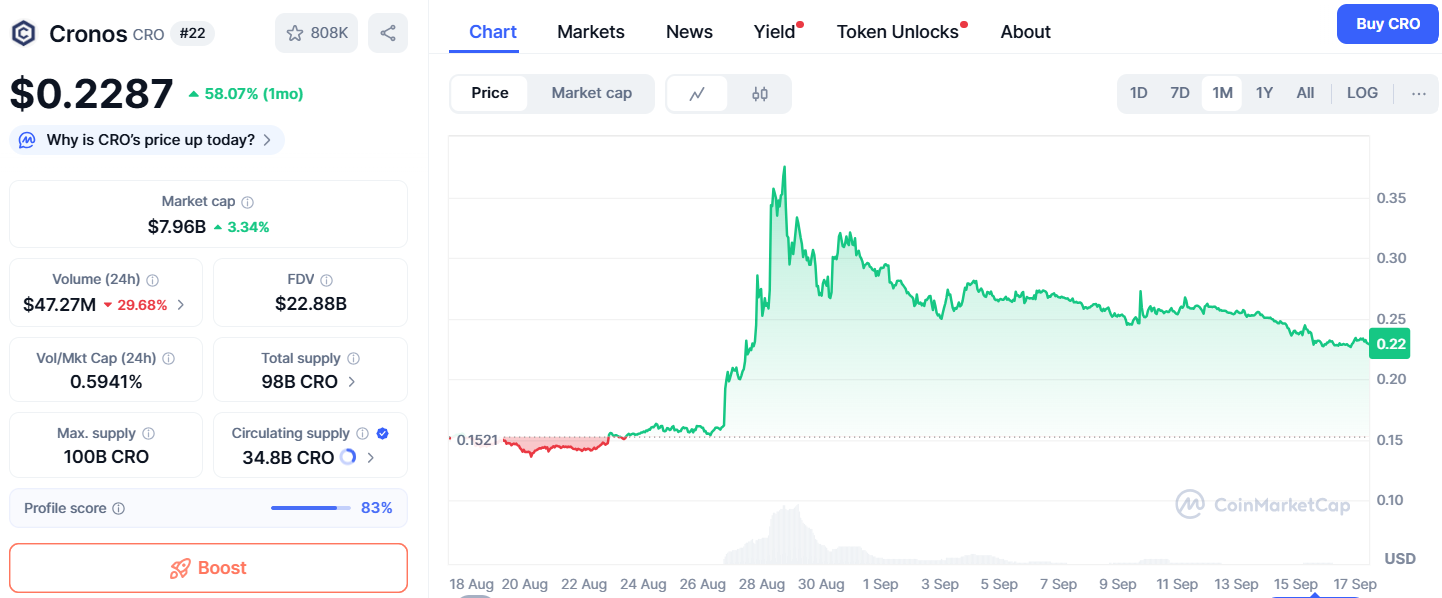Open Total supply info icon
This screenshot has height=598, width=1442.
353,358
